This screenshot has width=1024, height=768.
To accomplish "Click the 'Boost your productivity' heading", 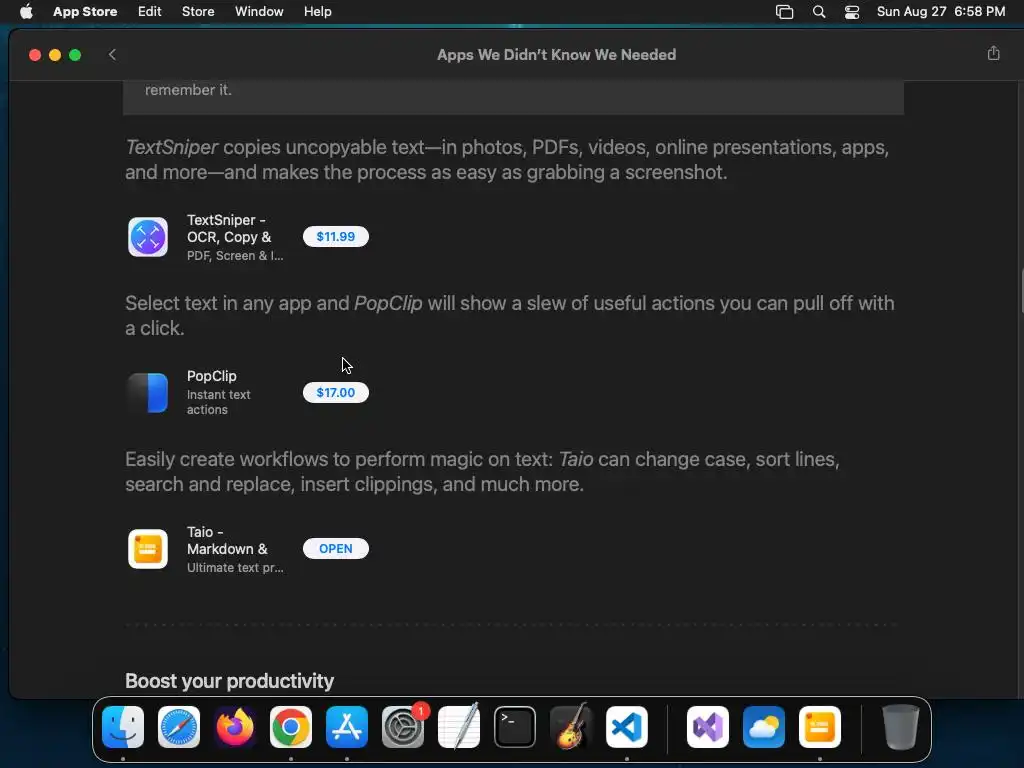I will click(x=229, y=681).
